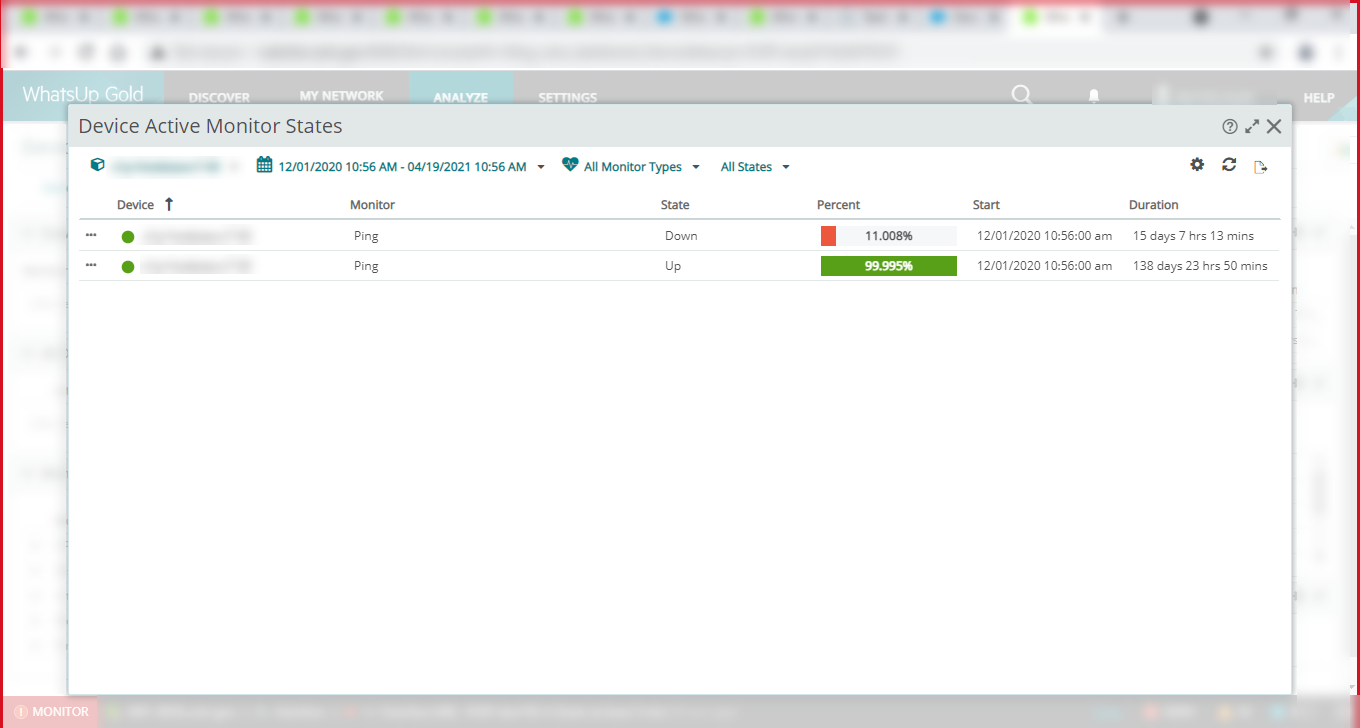Click the Down state cell
This screenshot has height=728, width=1360.
point(681,236)
